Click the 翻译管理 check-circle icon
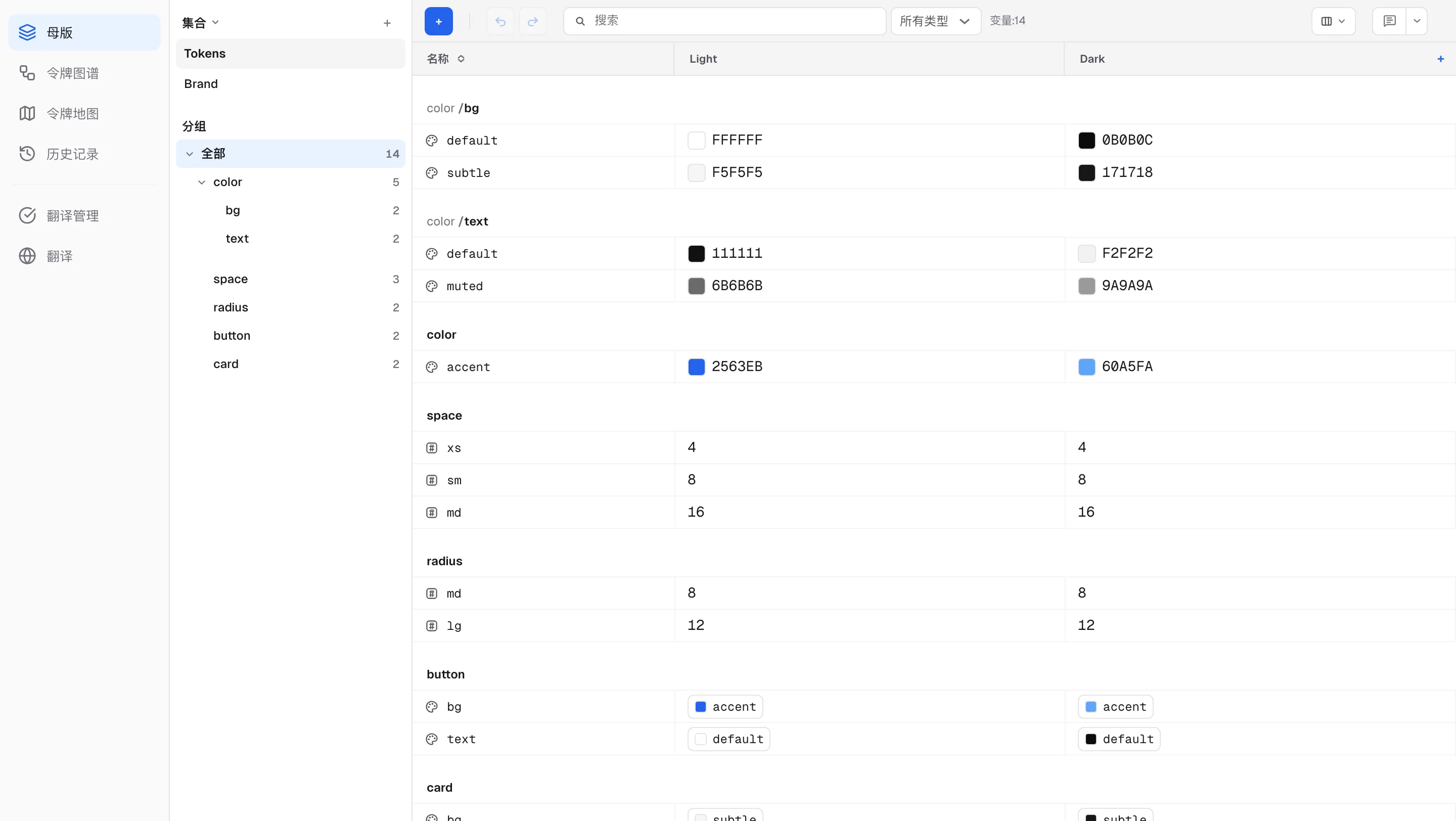 (27, 215)
